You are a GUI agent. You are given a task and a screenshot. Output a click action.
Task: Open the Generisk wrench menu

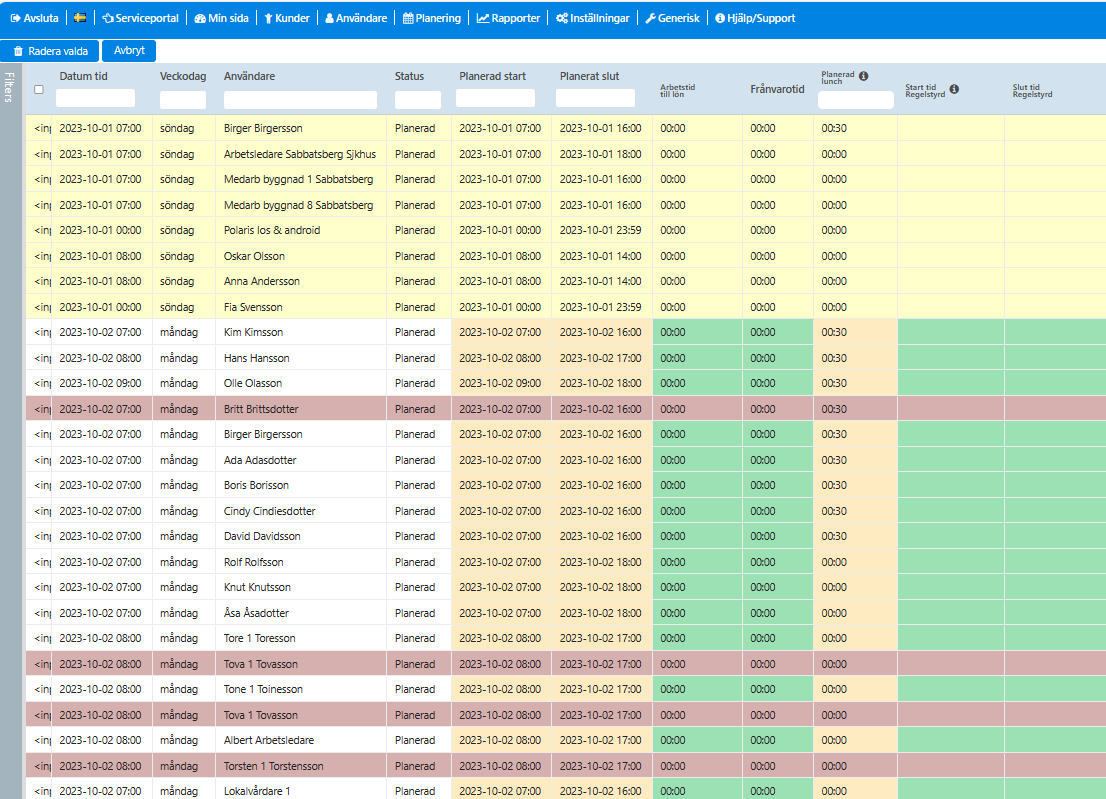672,18
